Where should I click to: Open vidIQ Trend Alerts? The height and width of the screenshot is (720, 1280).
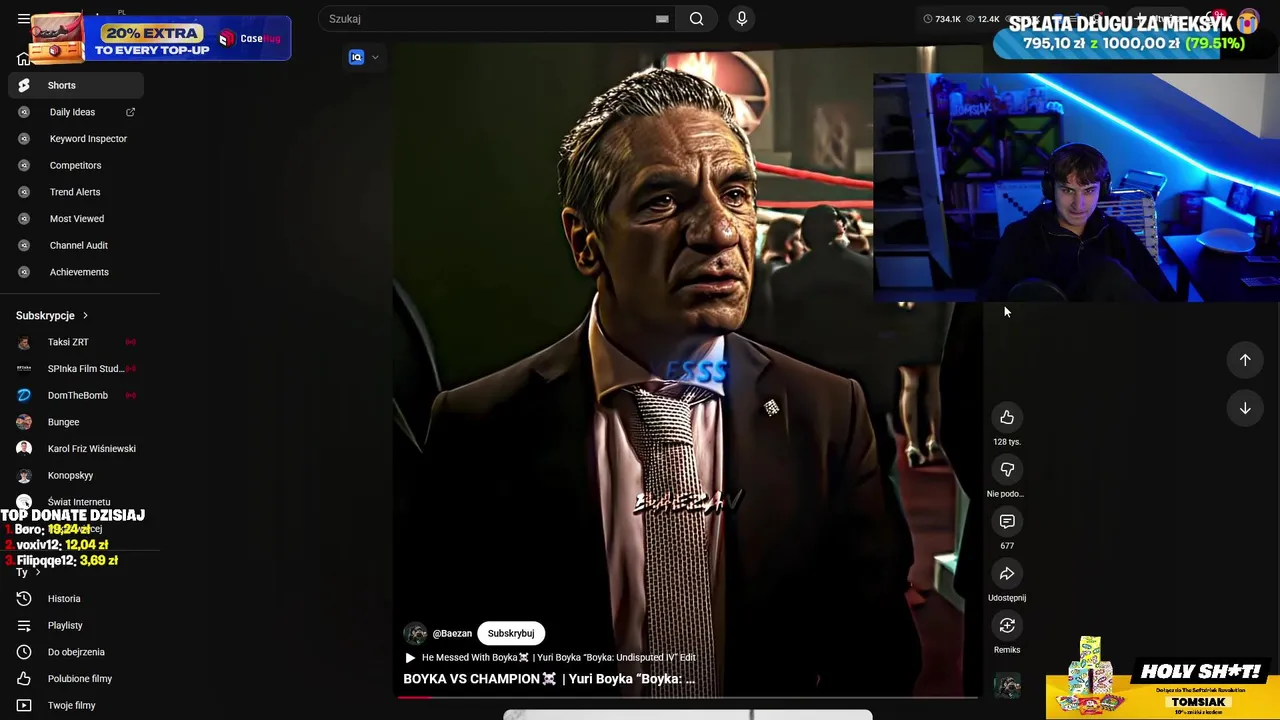75,192
